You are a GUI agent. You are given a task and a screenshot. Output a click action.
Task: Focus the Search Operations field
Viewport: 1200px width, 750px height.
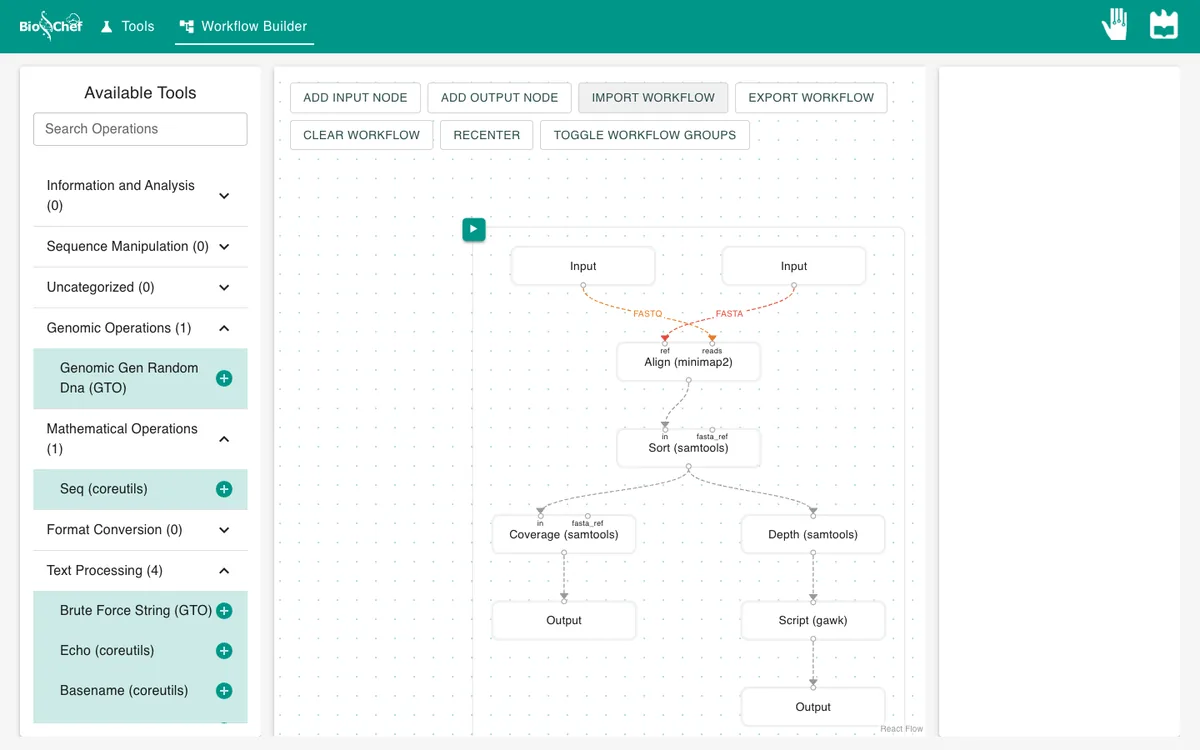(x=140, y=129)
